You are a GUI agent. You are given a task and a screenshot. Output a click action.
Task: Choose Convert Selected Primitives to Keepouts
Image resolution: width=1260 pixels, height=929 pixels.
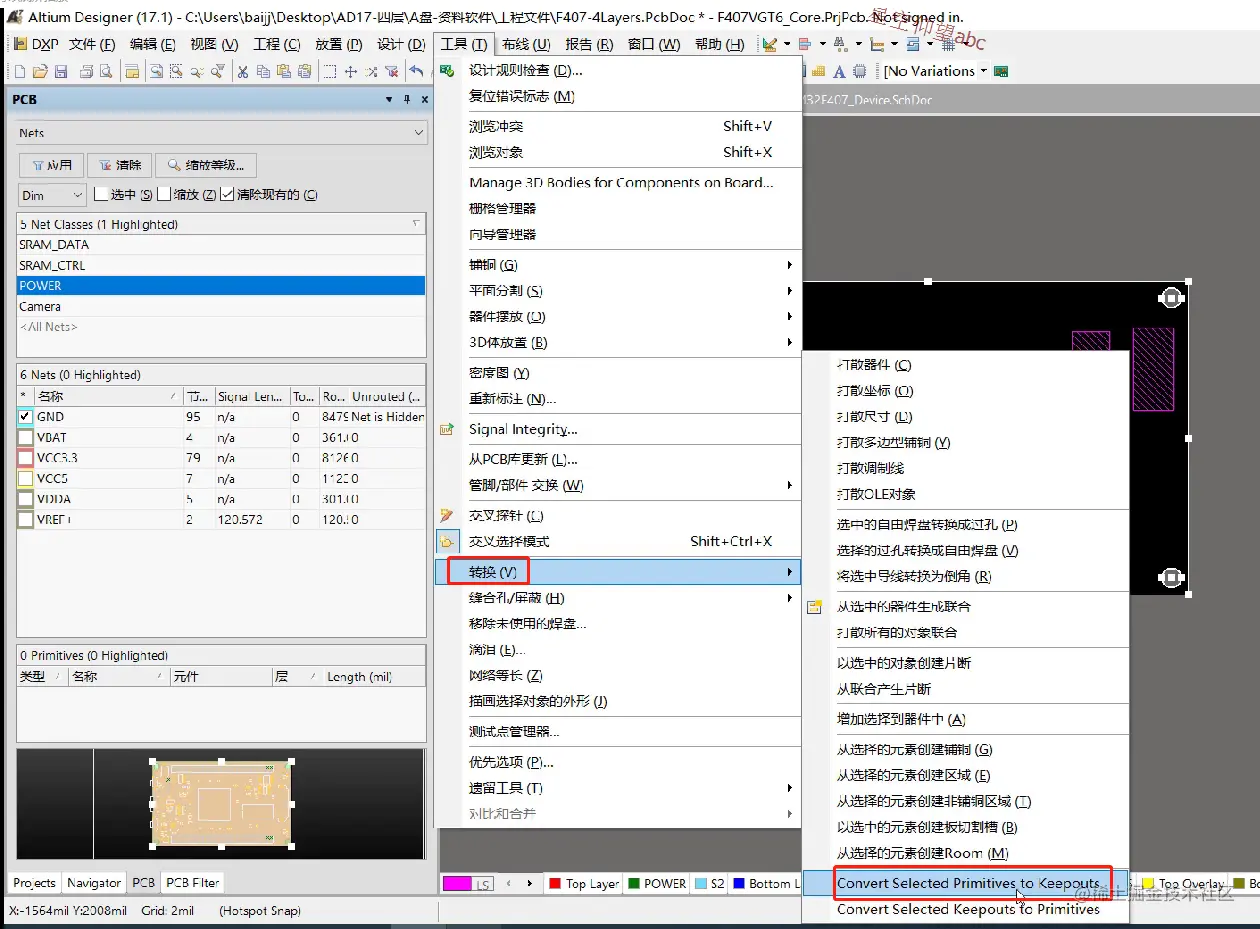coord(968,883)
